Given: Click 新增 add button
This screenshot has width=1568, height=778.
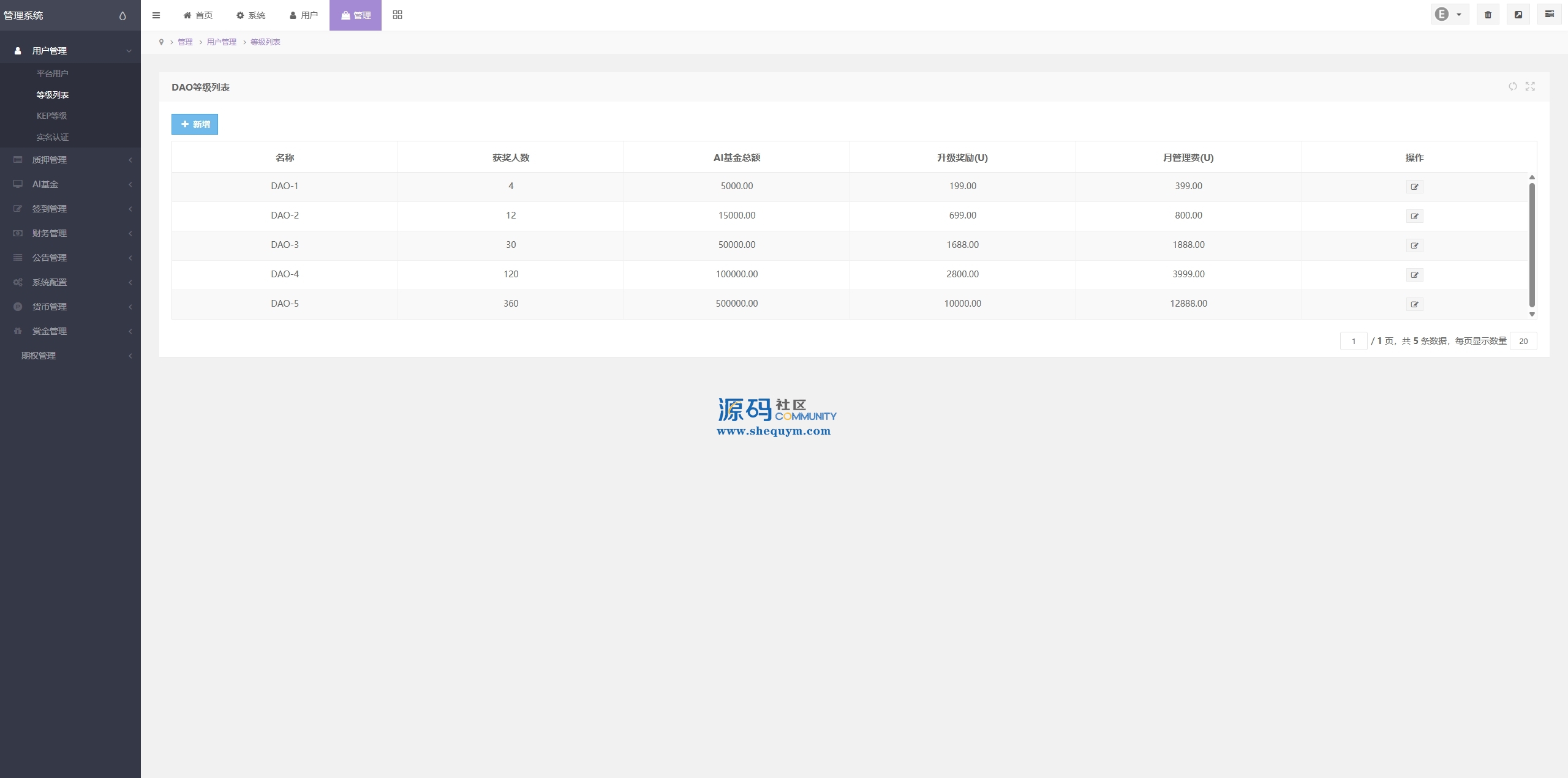Looking at the screenshot, I should [195, 124].
